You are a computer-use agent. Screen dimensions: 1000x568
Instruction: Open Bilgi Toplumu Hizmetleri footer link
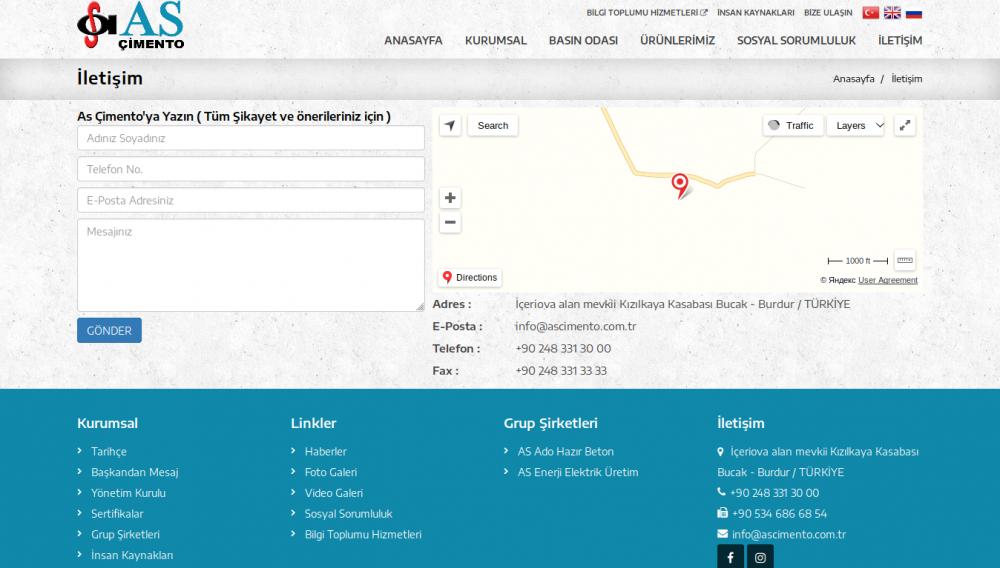(x=363, y=534)
